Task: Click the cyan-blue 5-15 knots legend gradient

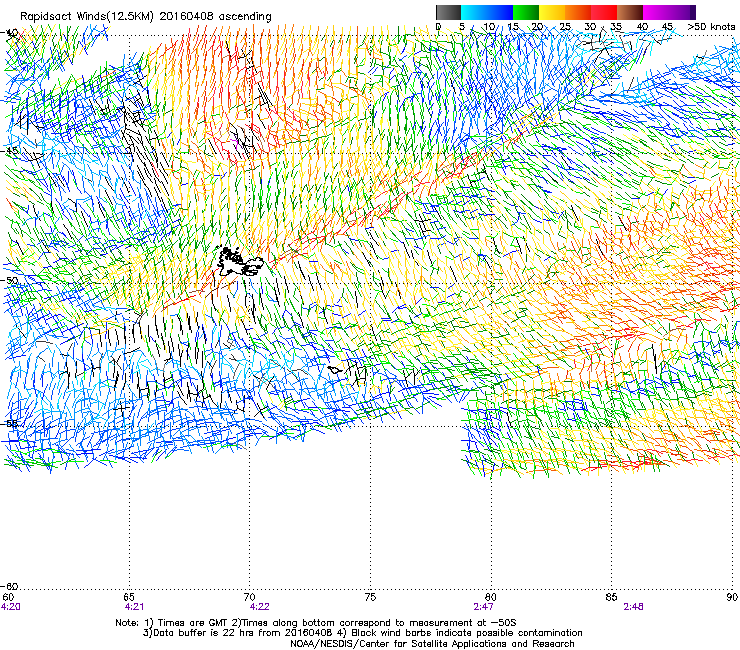Action: pyautogui.click(x=487, y=12)
